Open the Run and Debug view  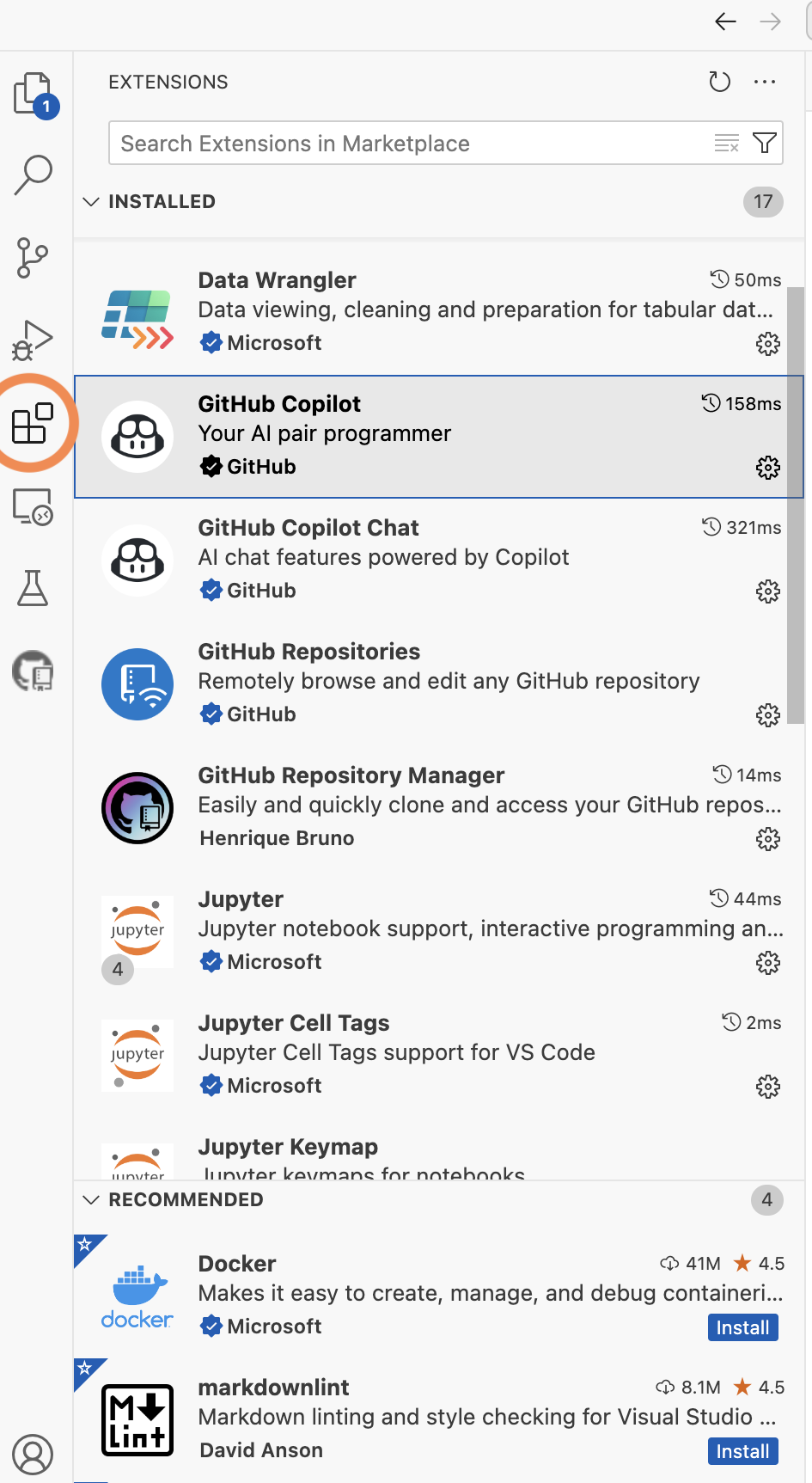[33, 340]
